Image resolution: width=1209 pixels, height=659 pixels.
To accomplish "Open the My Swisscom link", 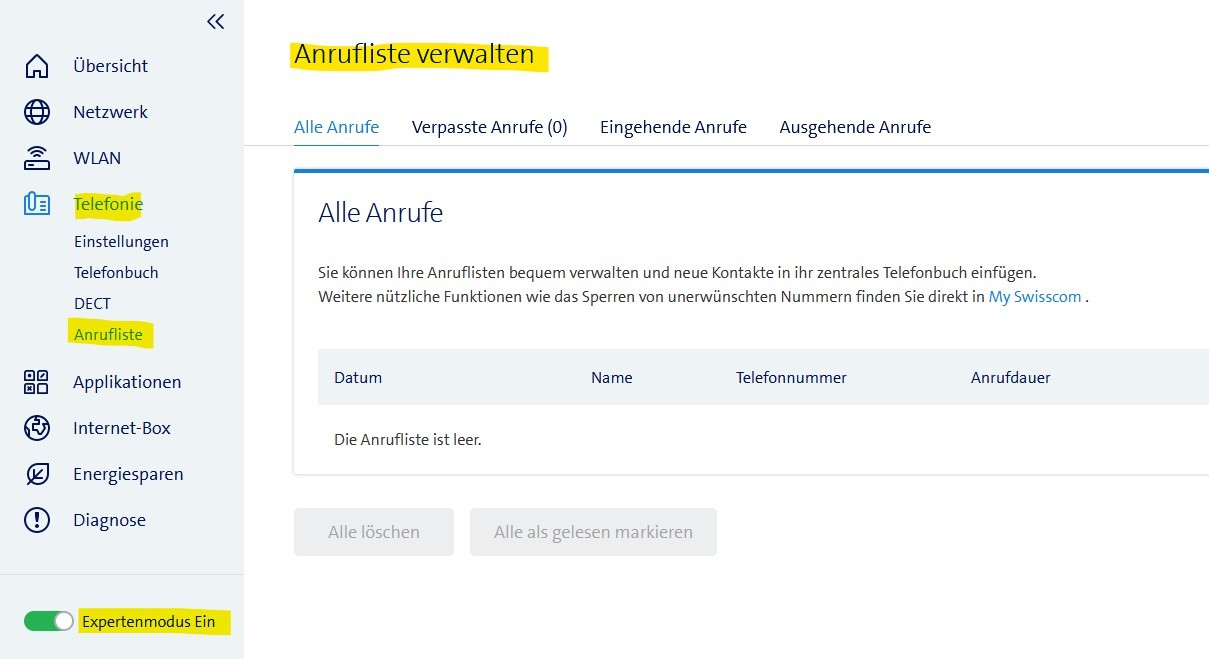I will point(1034,297).
